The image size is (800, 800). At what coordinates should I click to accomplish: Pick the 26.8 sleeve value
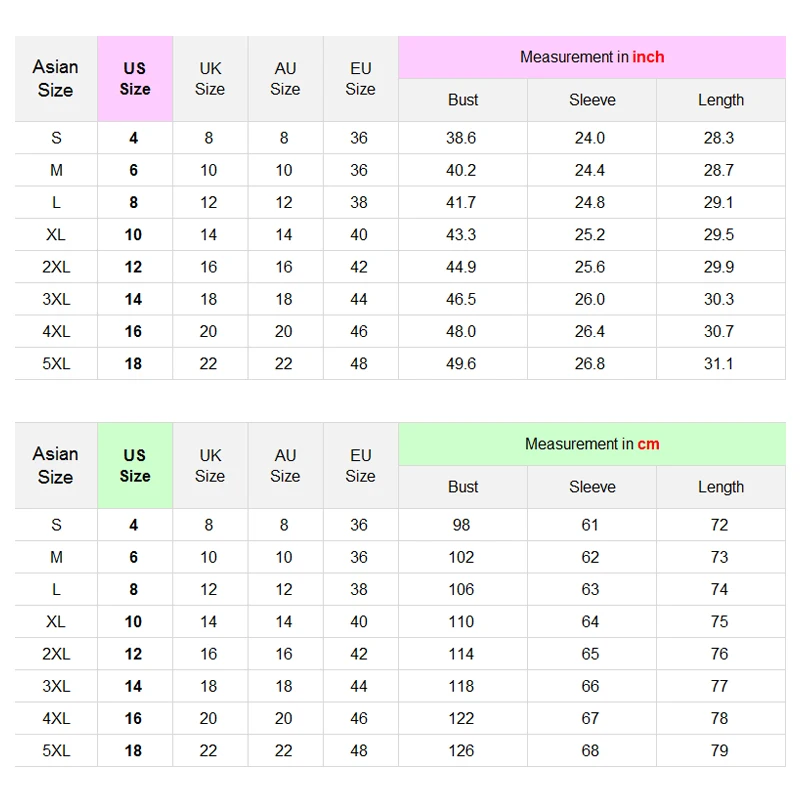[x=590, y=363]
